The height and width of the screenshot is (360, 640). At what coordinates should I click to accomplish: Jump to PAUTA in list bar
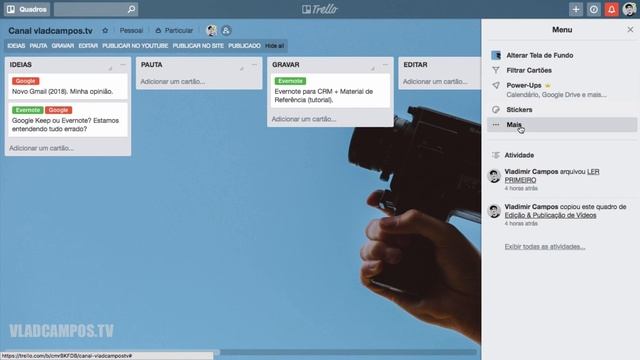click(x=38, y=46)
